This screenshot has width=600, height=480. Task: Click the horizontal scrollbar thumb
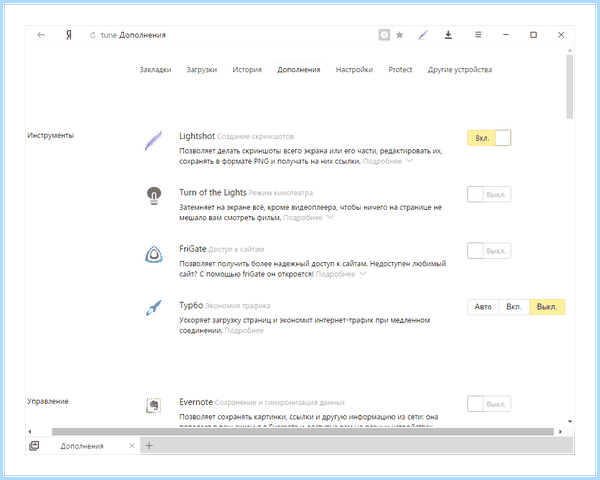tap(303, 431)
